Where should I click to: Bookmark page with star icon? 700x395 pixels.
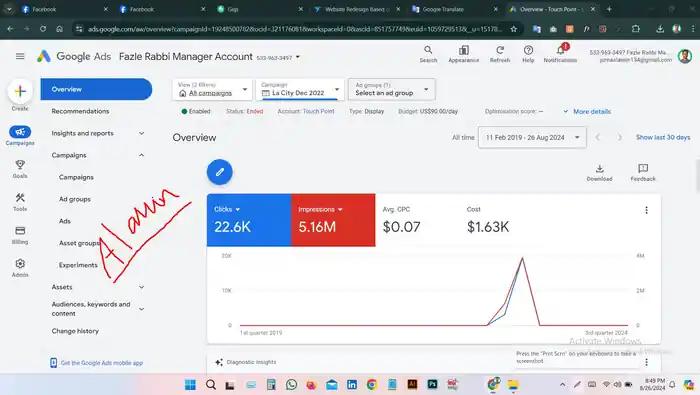[x=513, y=29]
